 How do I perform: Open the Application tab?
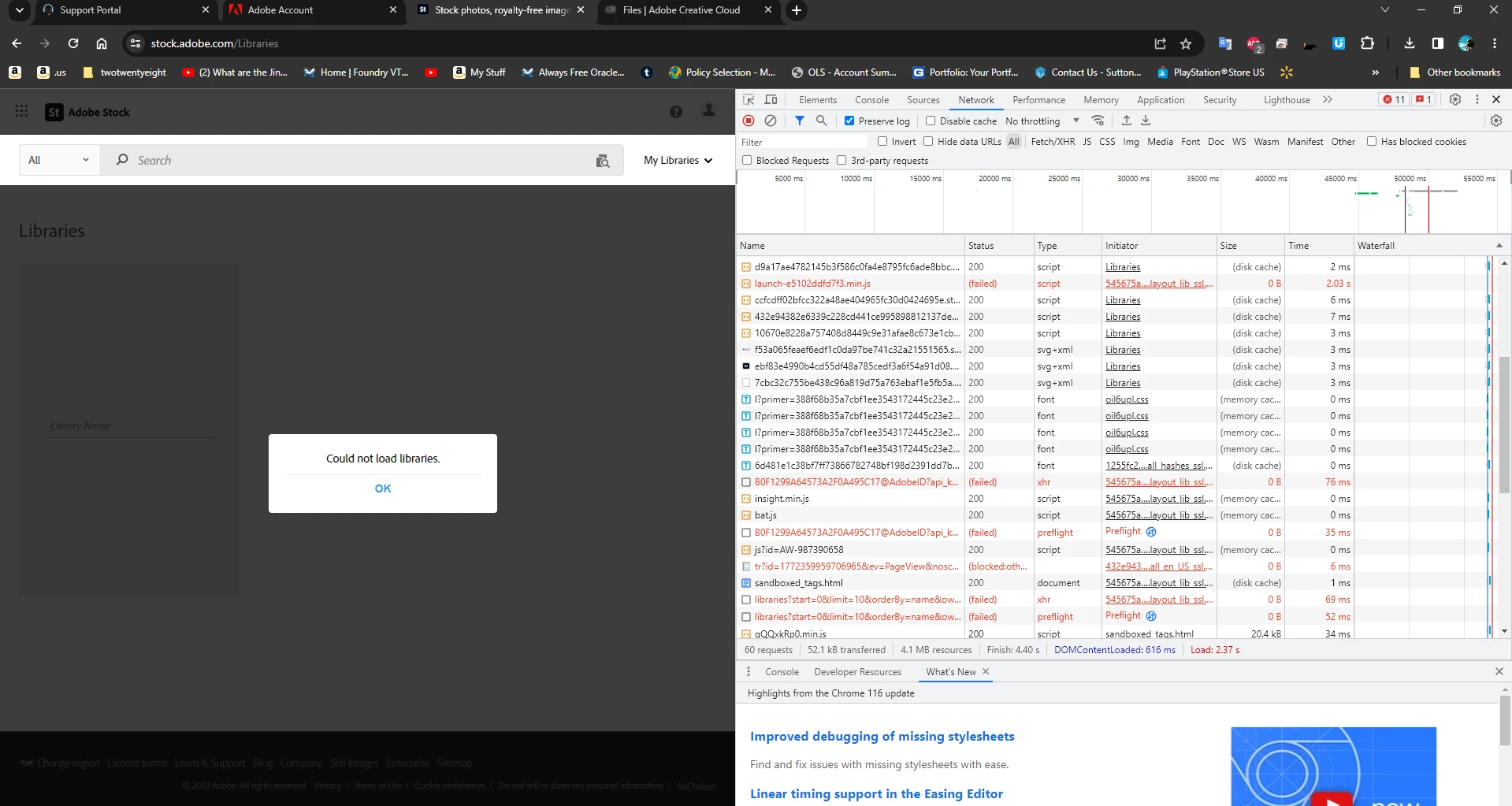pos(1160,99)
